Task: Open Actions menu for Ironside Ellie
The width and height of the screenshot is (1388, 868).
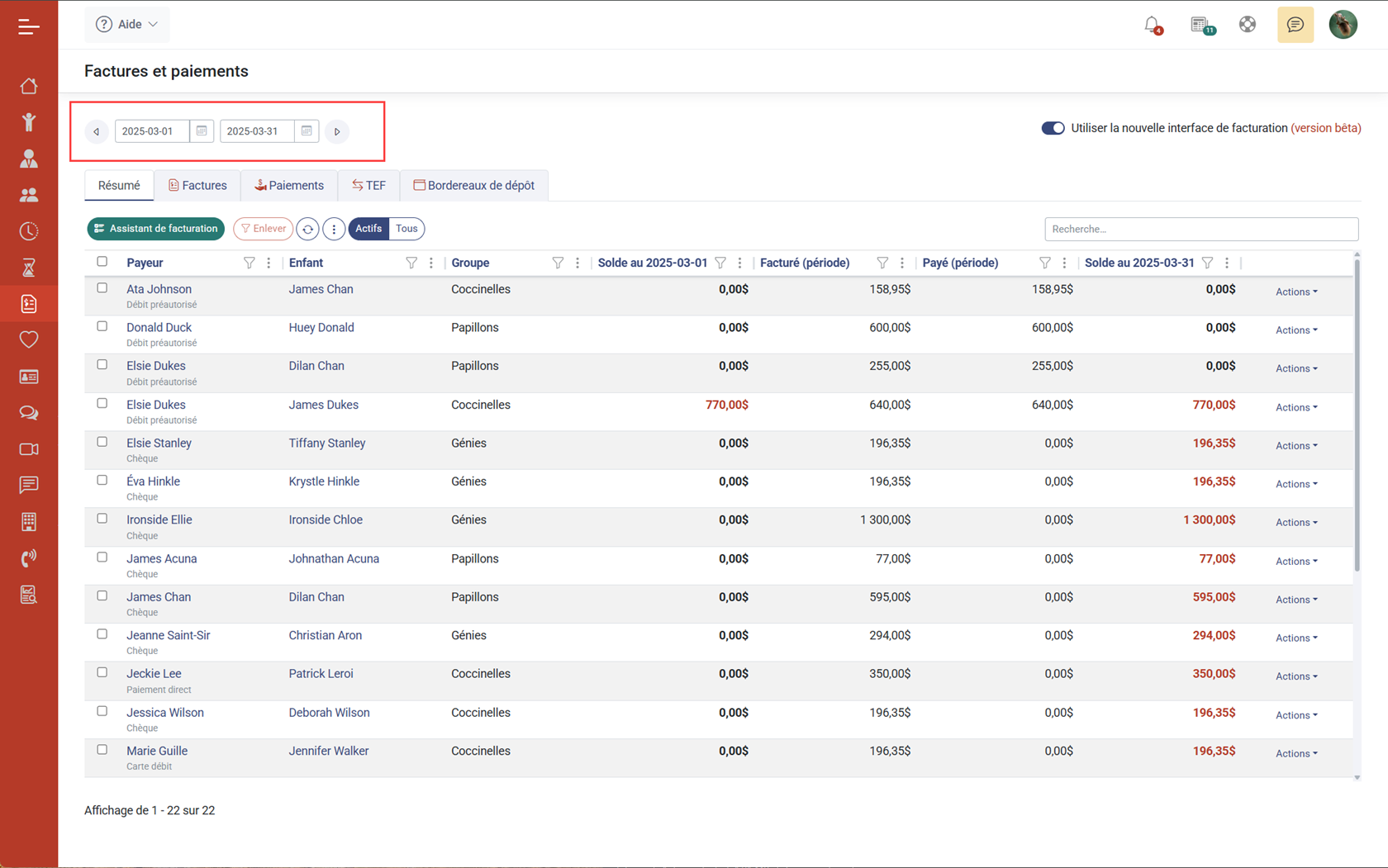Action: pyautogui.click(x=1295, y=523)
